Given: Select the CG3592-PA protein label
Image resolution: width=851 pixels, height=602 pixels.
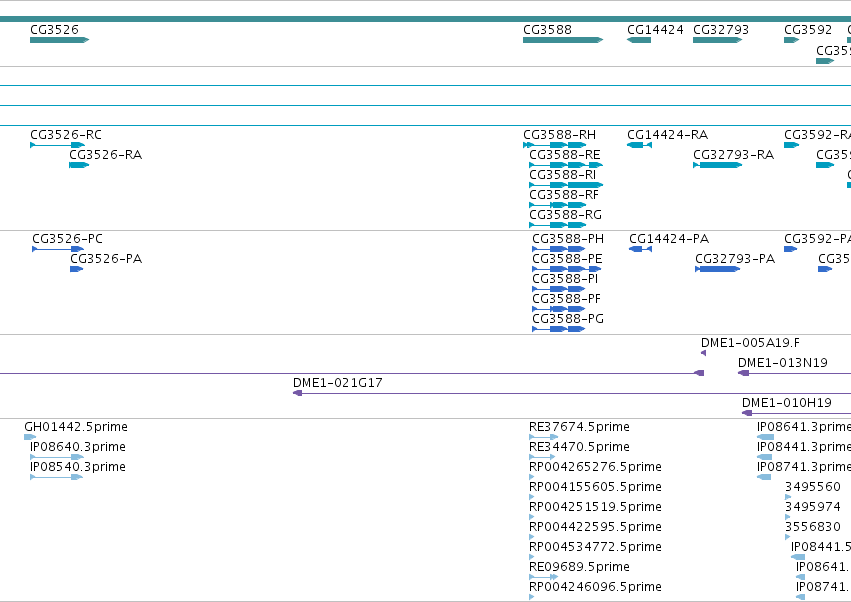Looking at the screenshot, I should [x=817, y=239].
